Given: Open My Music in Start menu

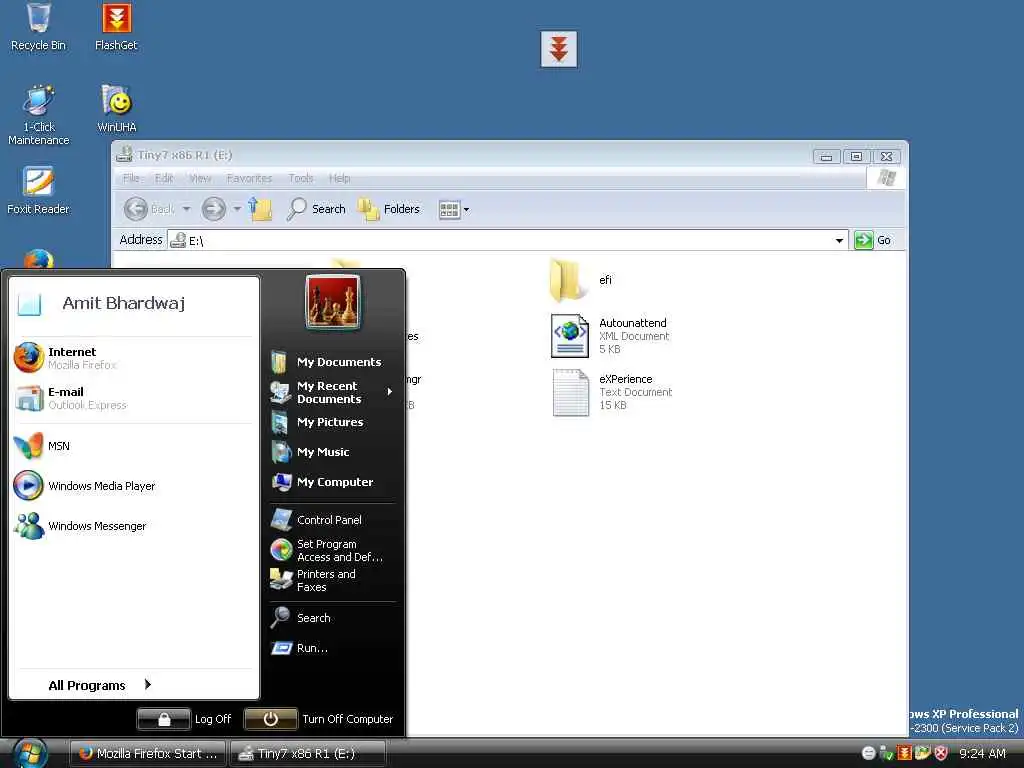Looking at the screenshot, I should coord(332,452).
